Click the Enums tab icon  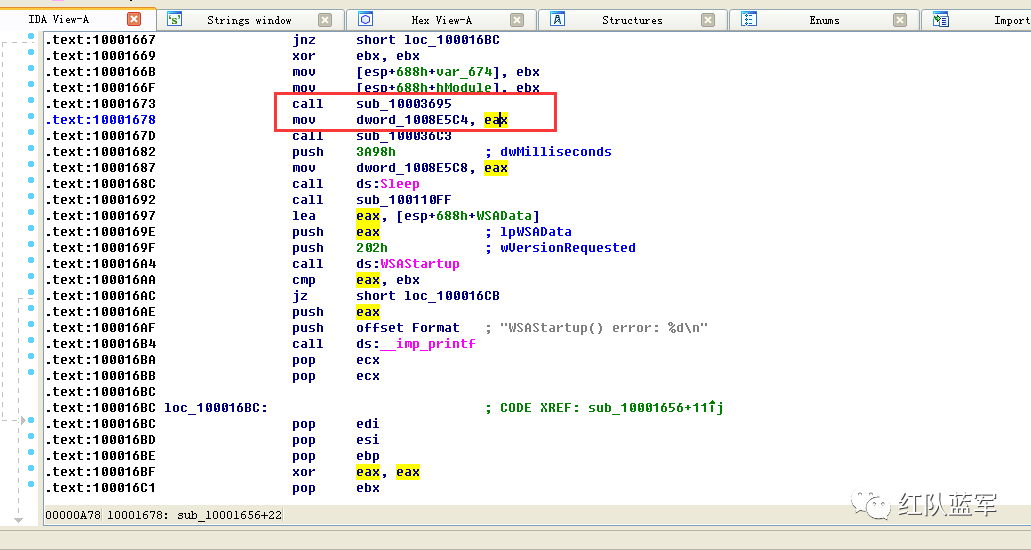click(749, 20)
